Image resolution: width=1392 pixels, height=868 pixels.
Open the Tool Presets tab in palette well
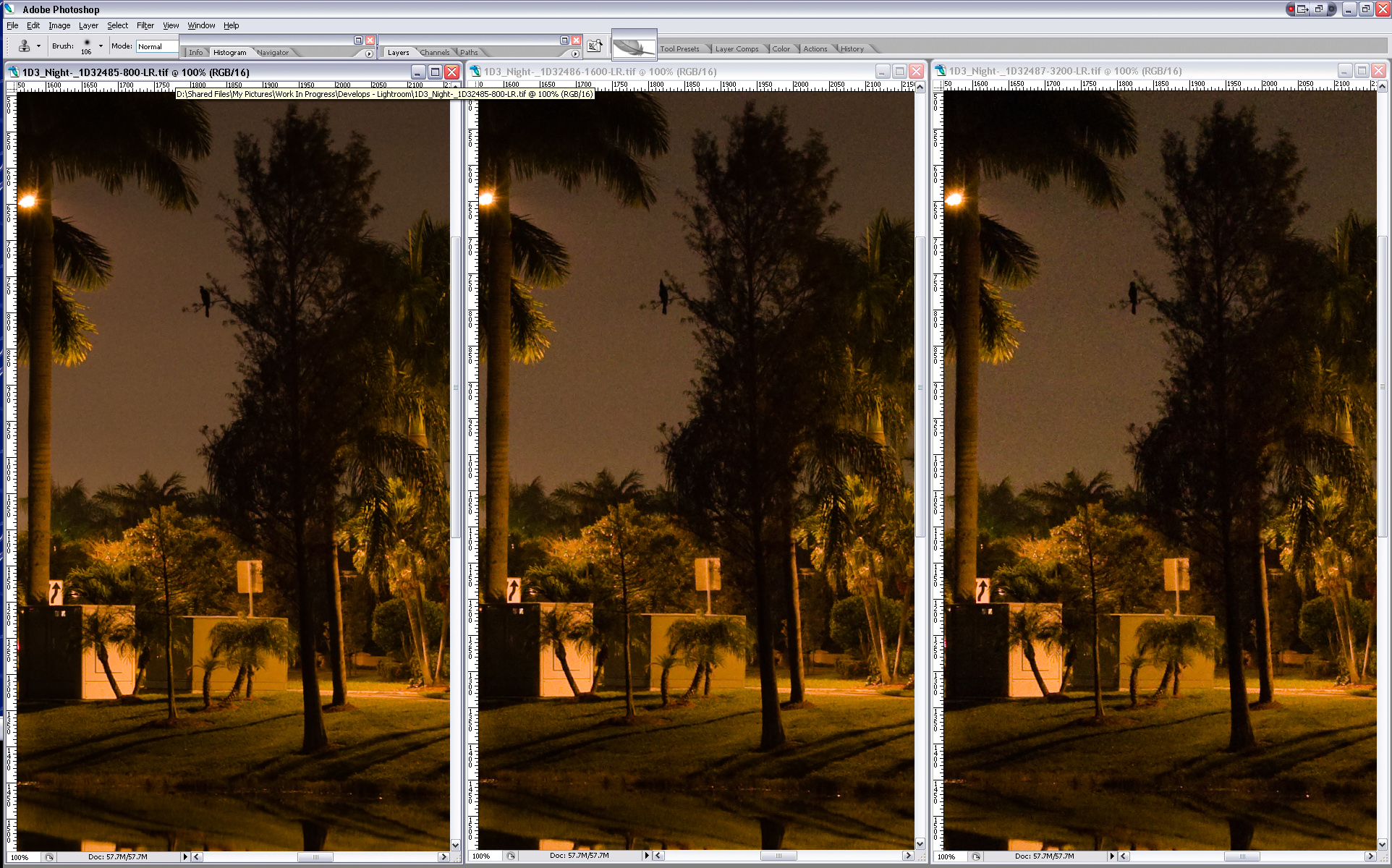coord(679,49)
